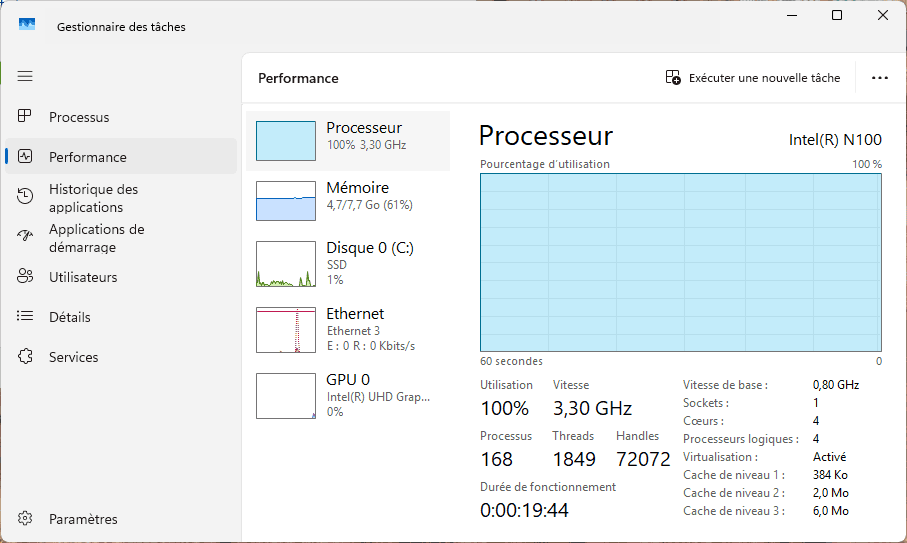
Task: Click the 100% Utilisation value
Action: tap(504, 408)
